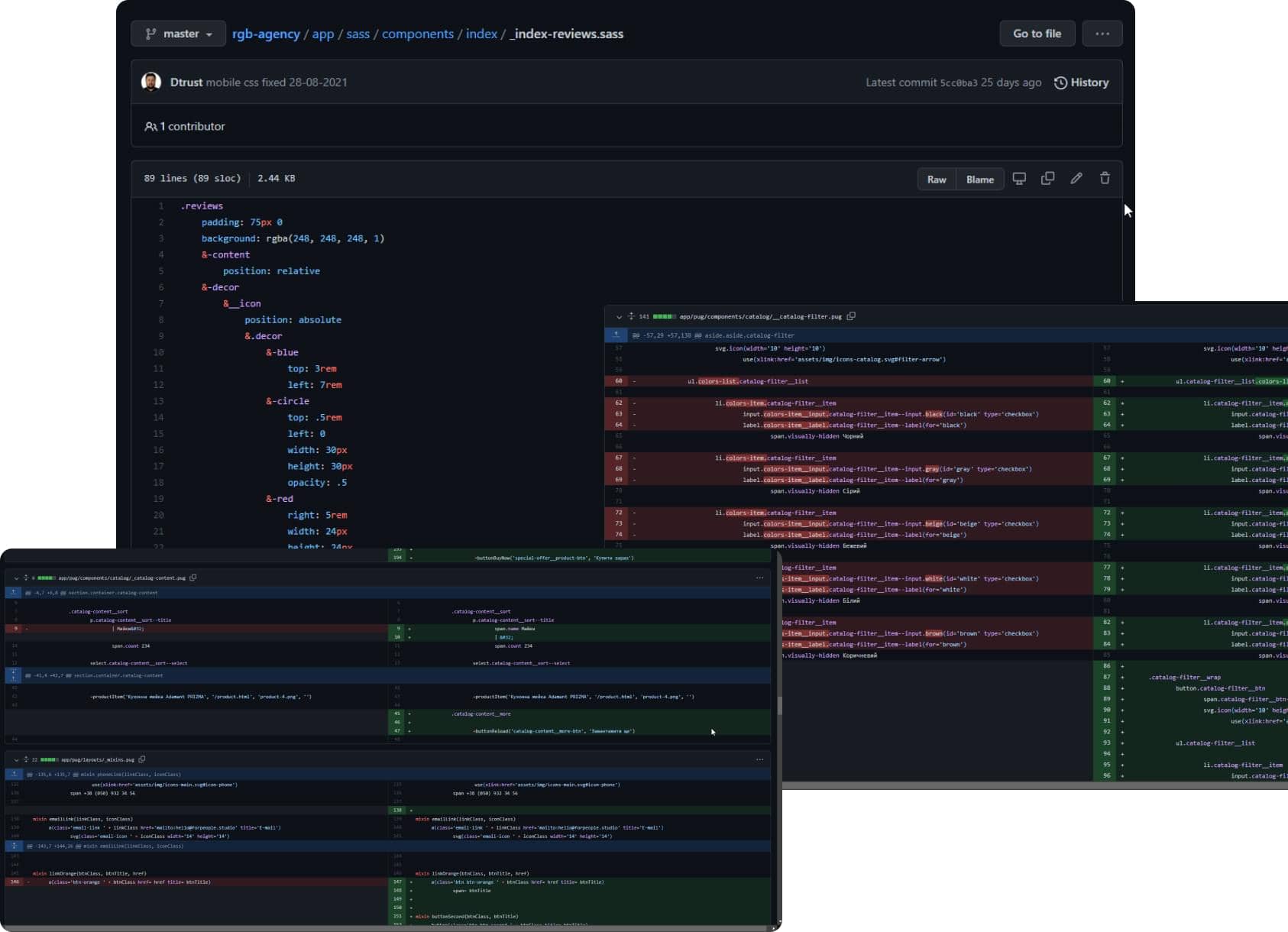
Task: Expand all lines of _catalog-content.pug diff
Action: (25, 578)
